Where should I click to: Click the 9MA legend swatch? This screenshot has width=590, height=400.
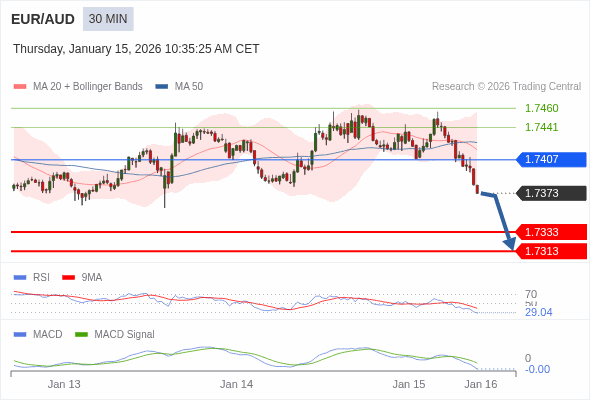click(x=68, y=278)
